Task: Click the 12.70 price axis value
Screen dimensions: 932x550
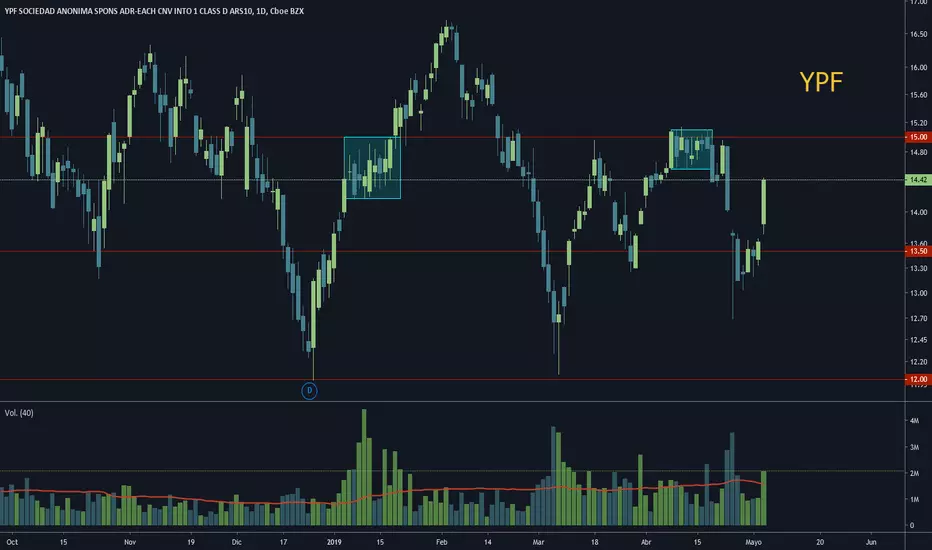Action: (918, 318)
